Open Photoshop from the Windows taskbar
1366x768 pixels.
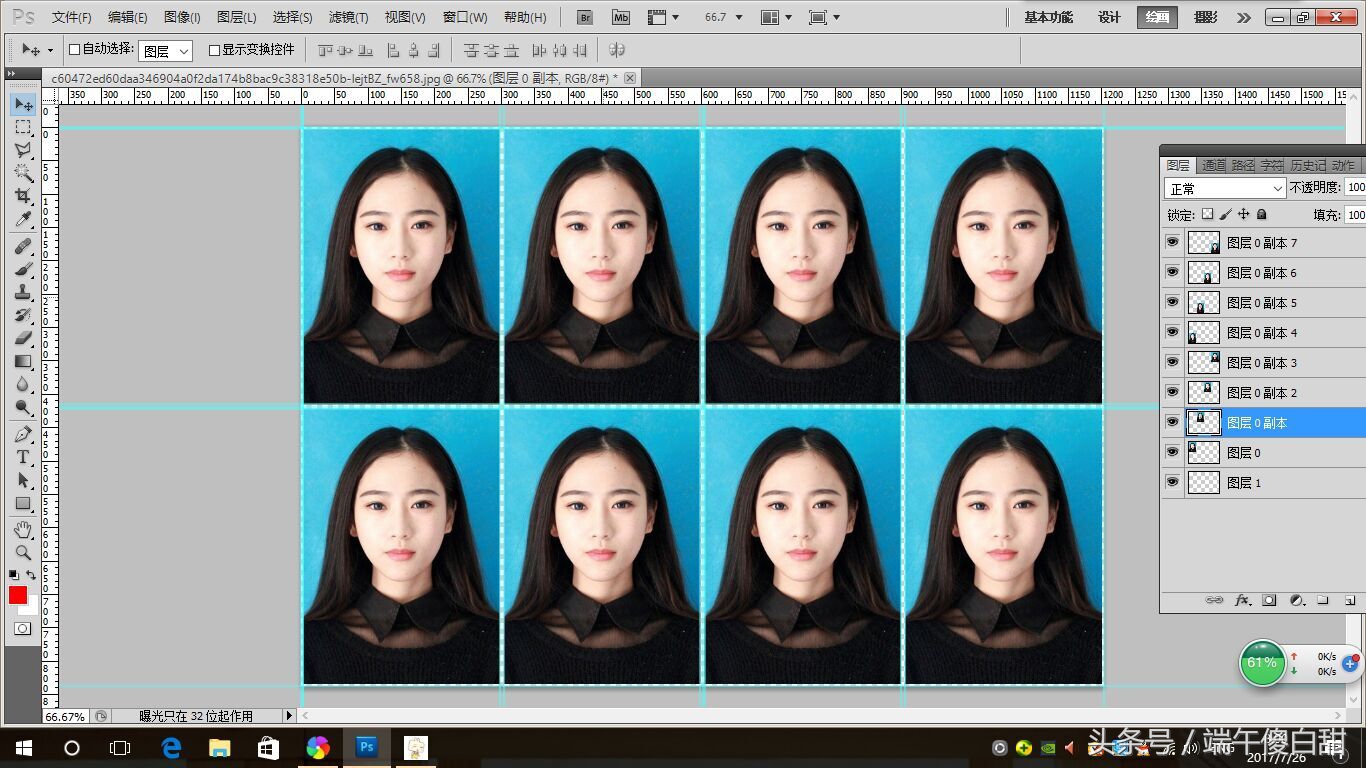(366, 747)
